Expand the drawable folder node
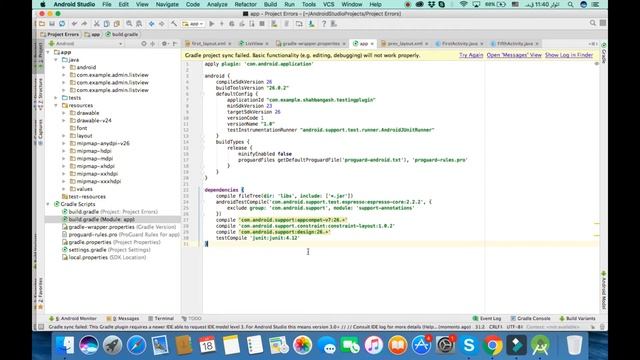 click(64, 113)
